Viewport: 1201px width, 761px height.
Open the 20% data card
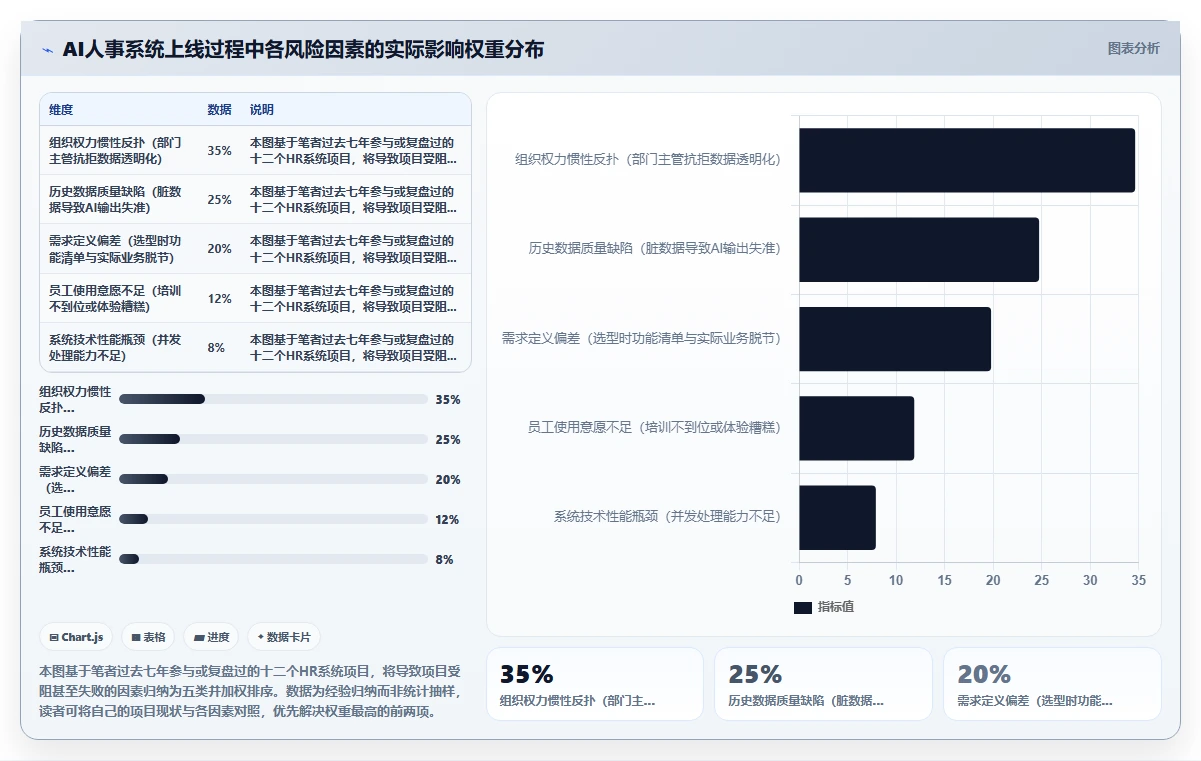click(1052, 684)
